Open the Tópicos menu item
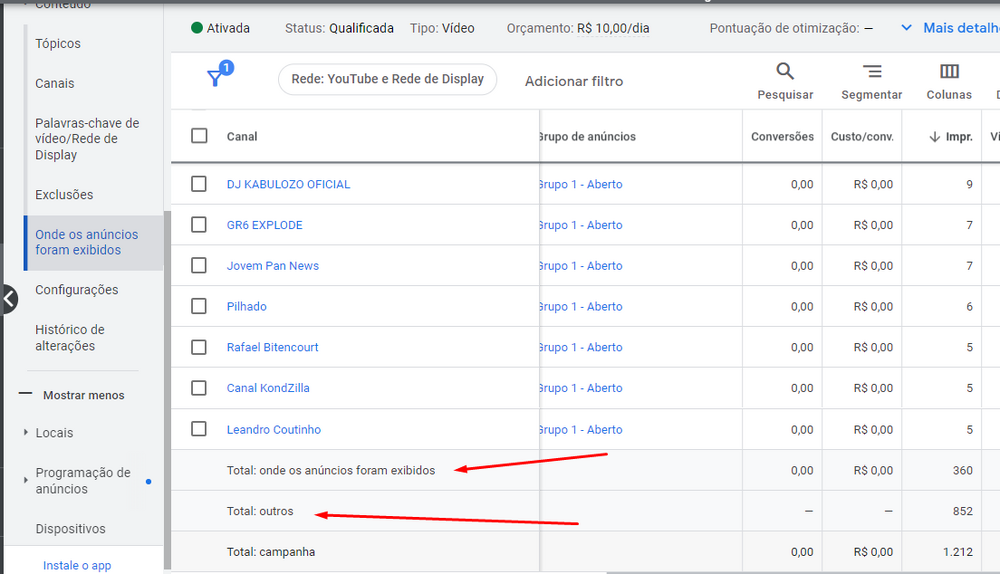 tap(58, 43)
